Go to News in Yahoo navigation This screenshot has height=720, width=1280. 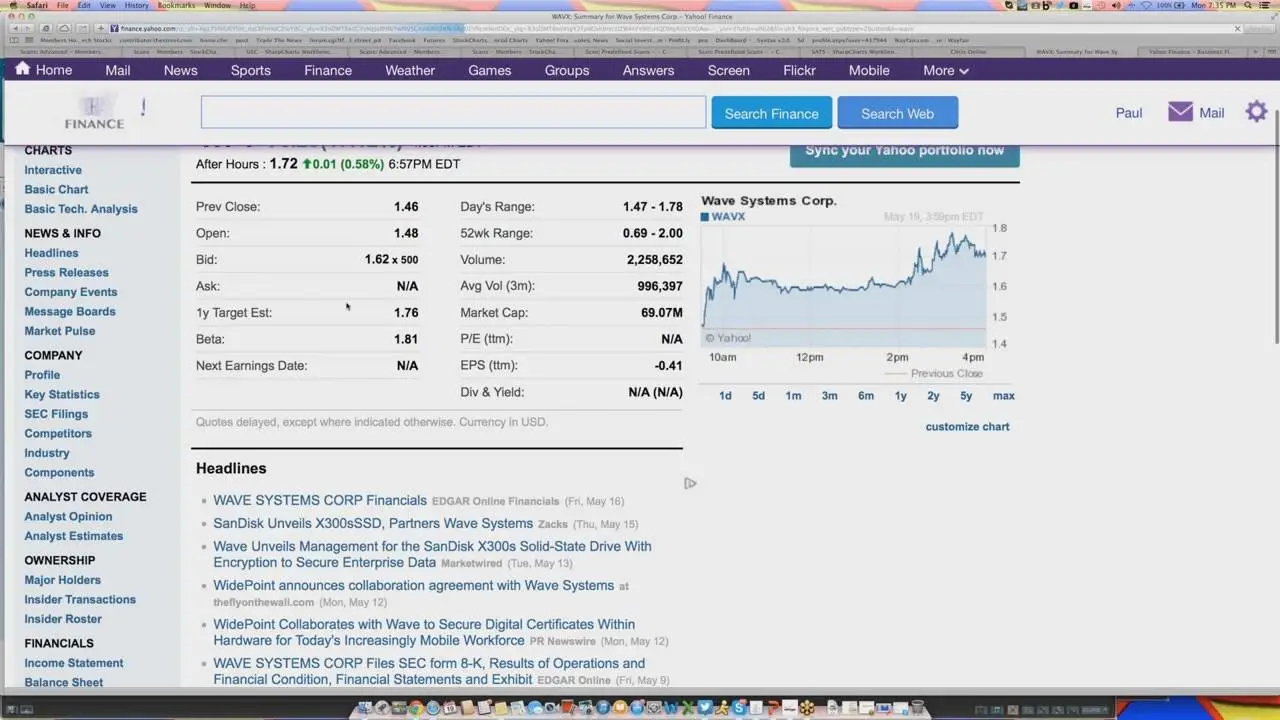(181, 70)
